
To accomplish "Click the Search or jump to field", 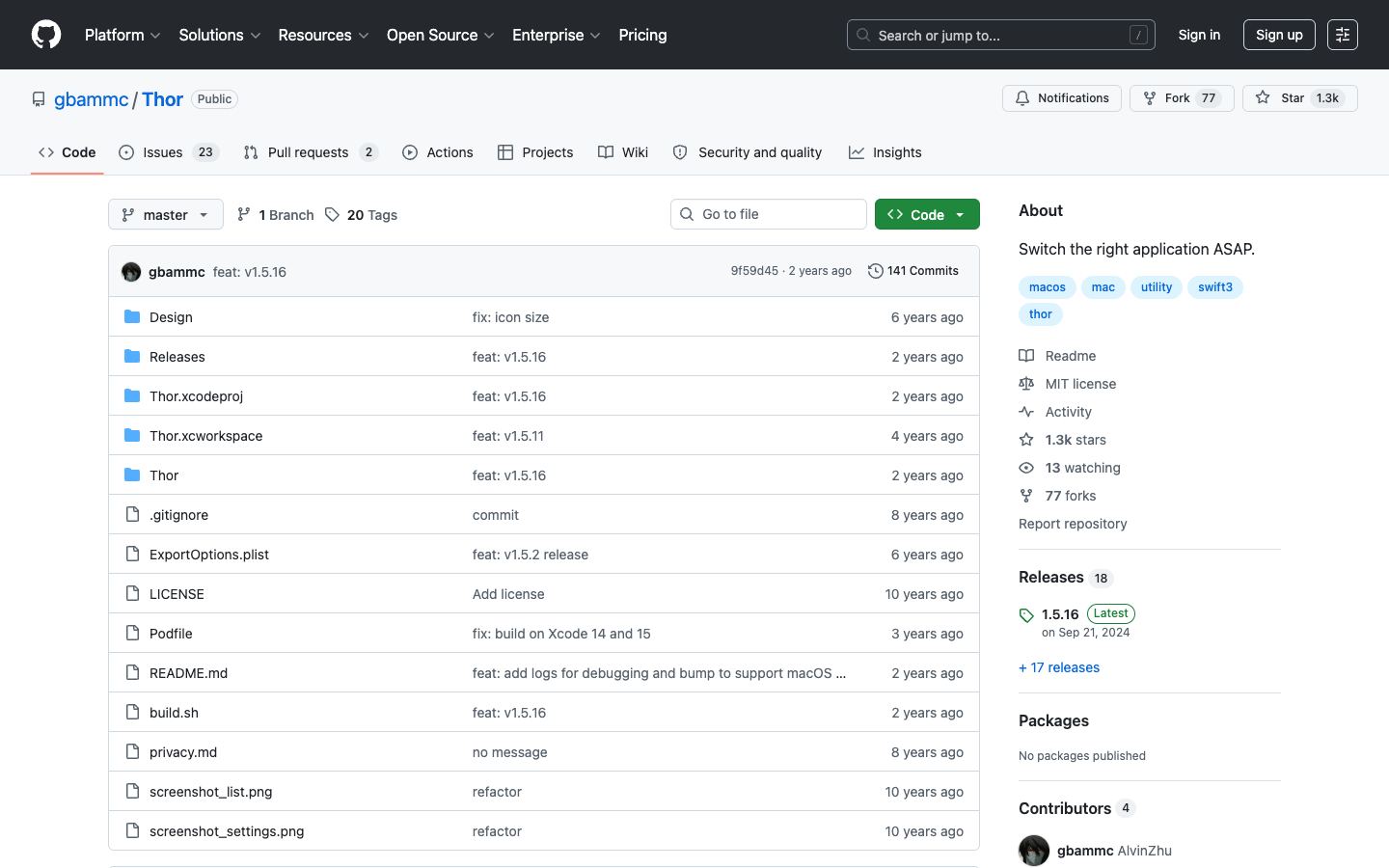I will point(1001,35).
